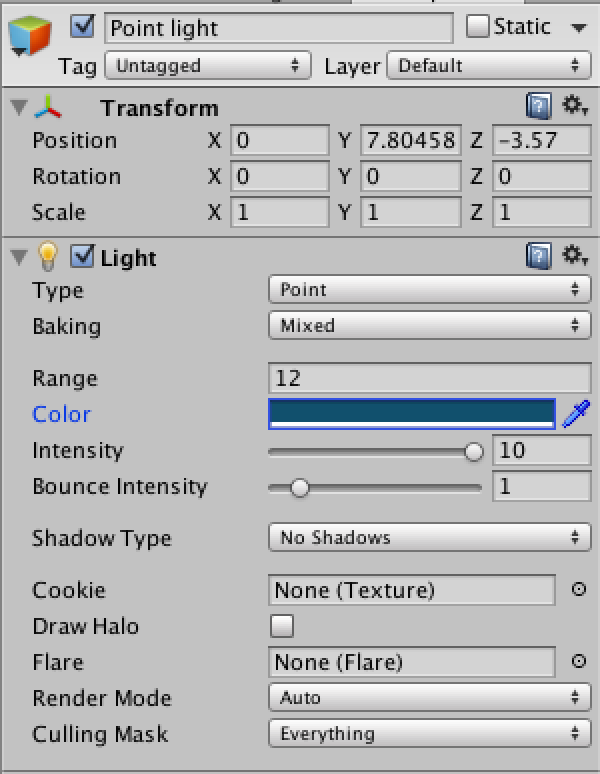Open the light Type dropdown
Viewport: 600px width, 774px height.
pos(430,289)
